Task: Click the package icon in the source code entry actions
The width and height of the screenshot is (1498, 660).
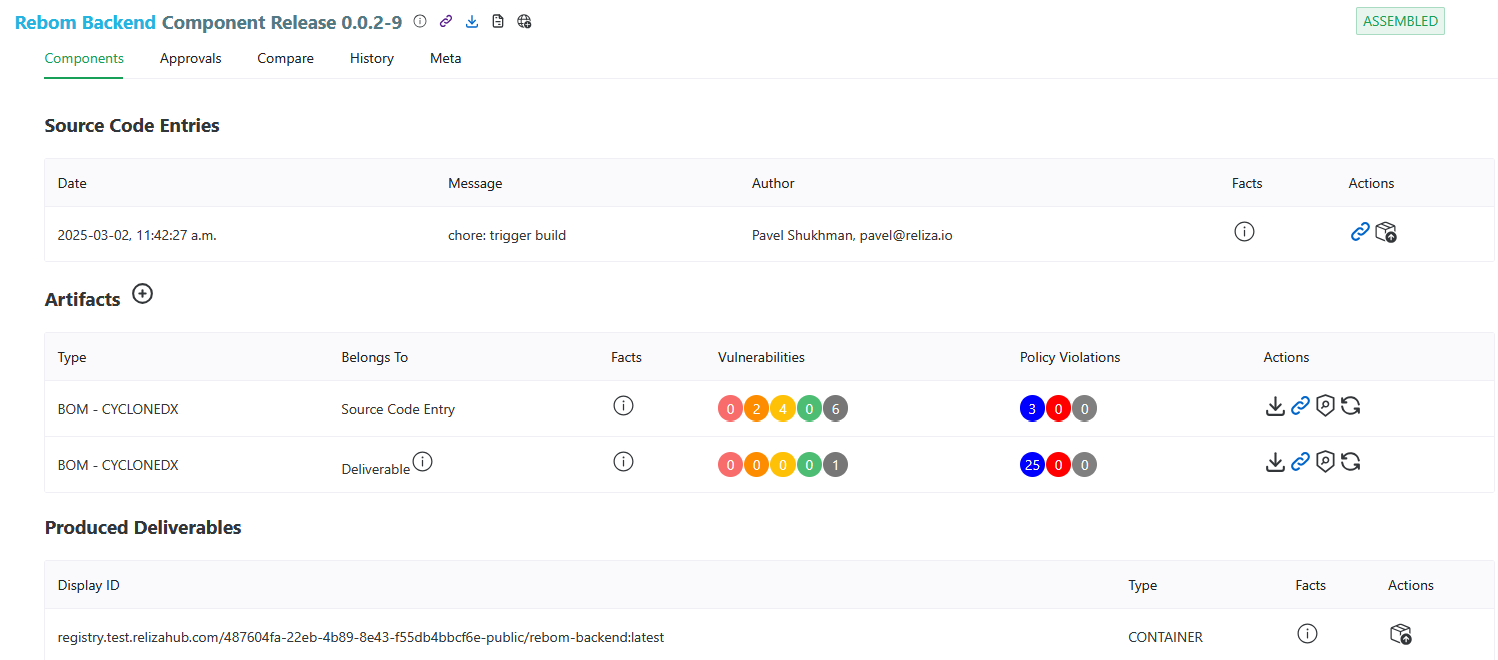Action: click(x=1386, y=232)
